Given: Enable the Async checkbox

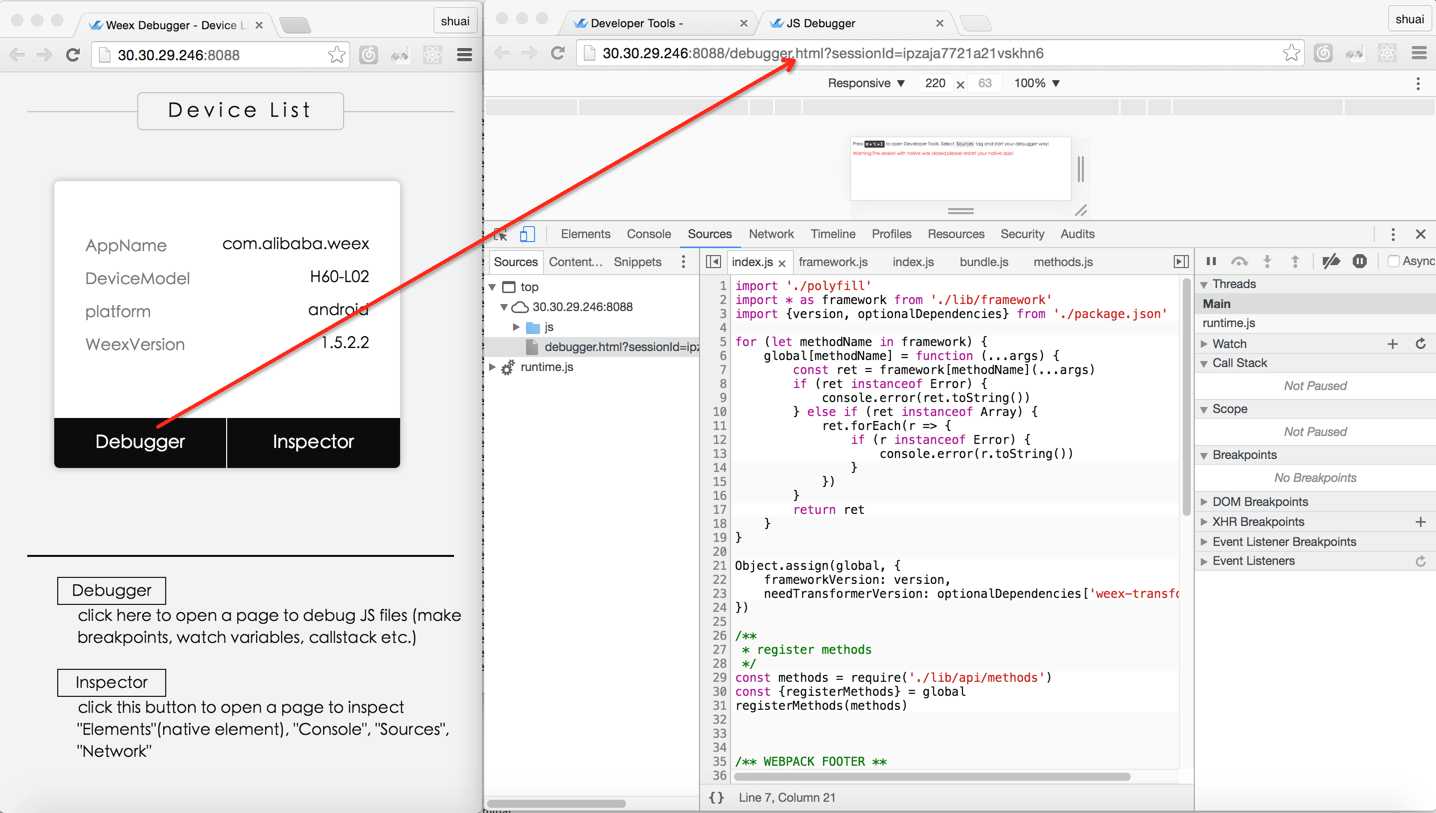Looking at the screenshot, I should click(x=1393, y=262).
